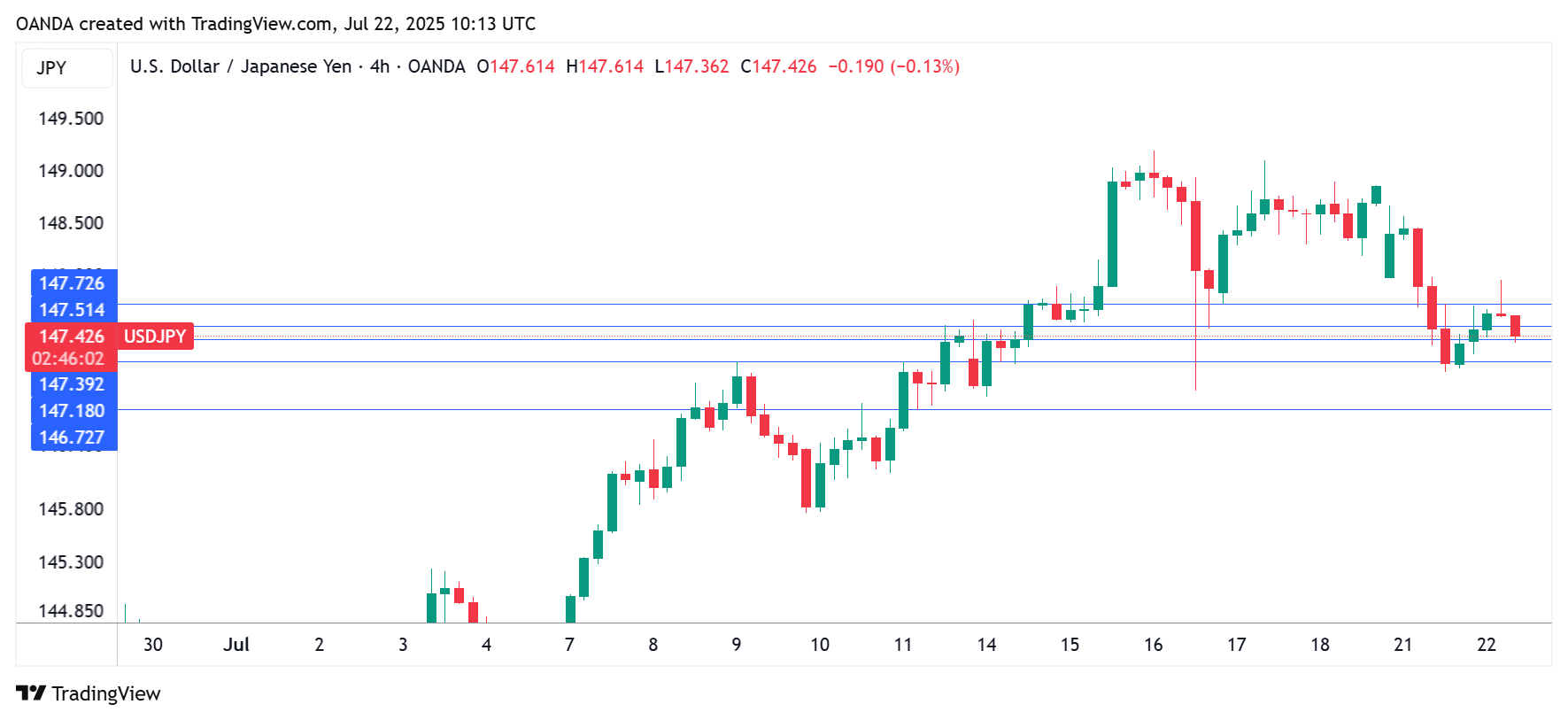Select date 16 on the time axis
Image resolution: width=1568 pixels, height=720 pixels.
click(1153, 645)
